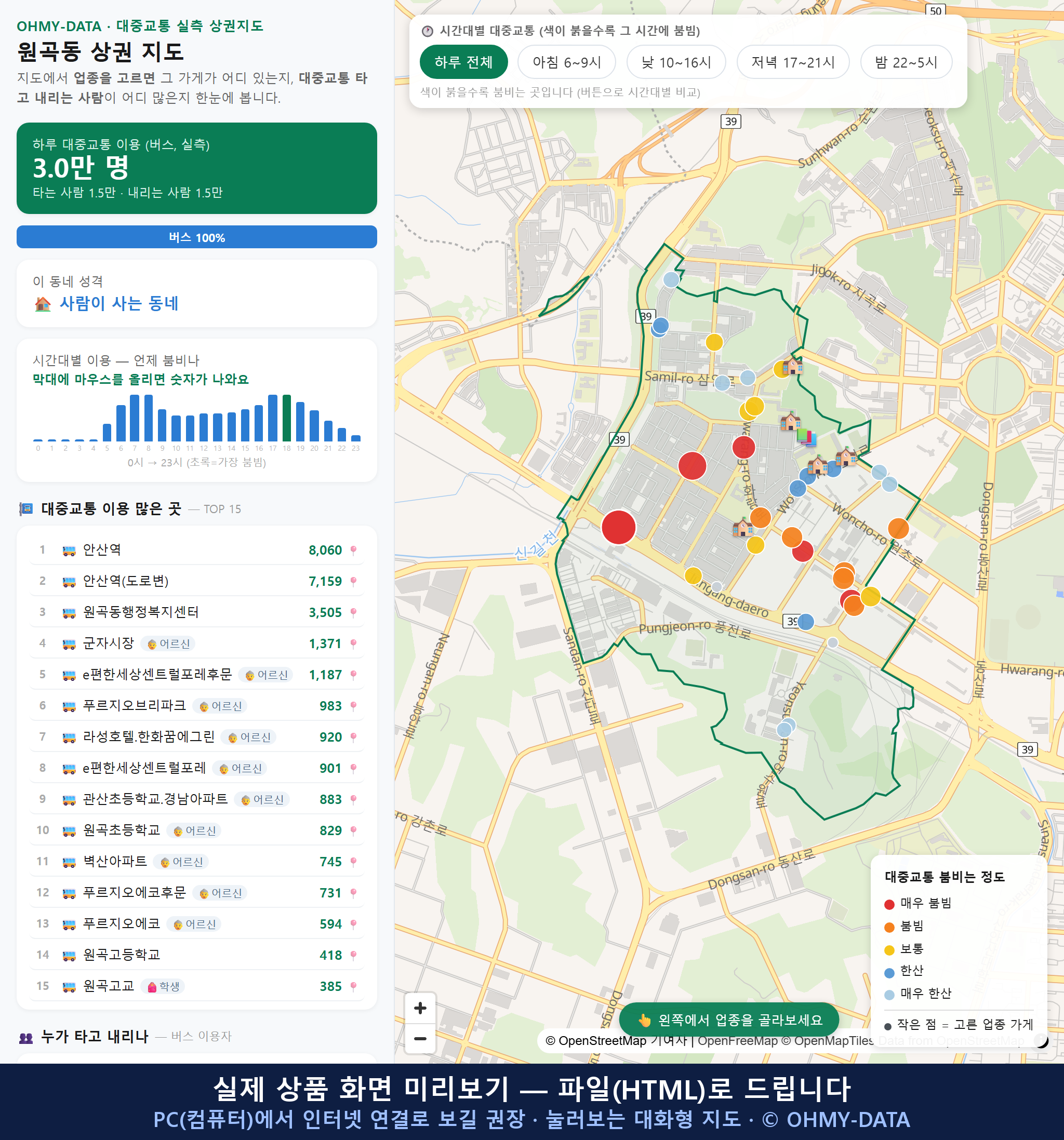
Task: Open the OpenStreetMap attribution link
Action: tap(615, 1041)
